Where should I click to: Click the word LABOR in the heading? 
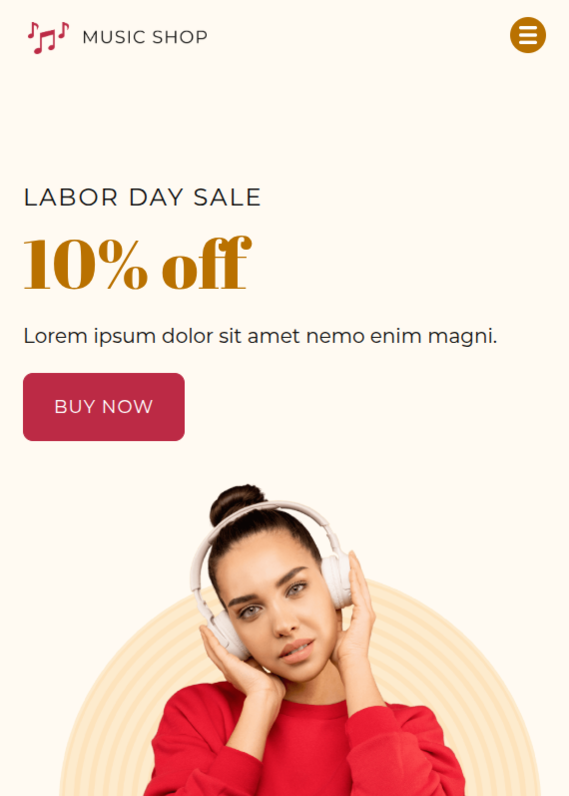pos(71,197)
